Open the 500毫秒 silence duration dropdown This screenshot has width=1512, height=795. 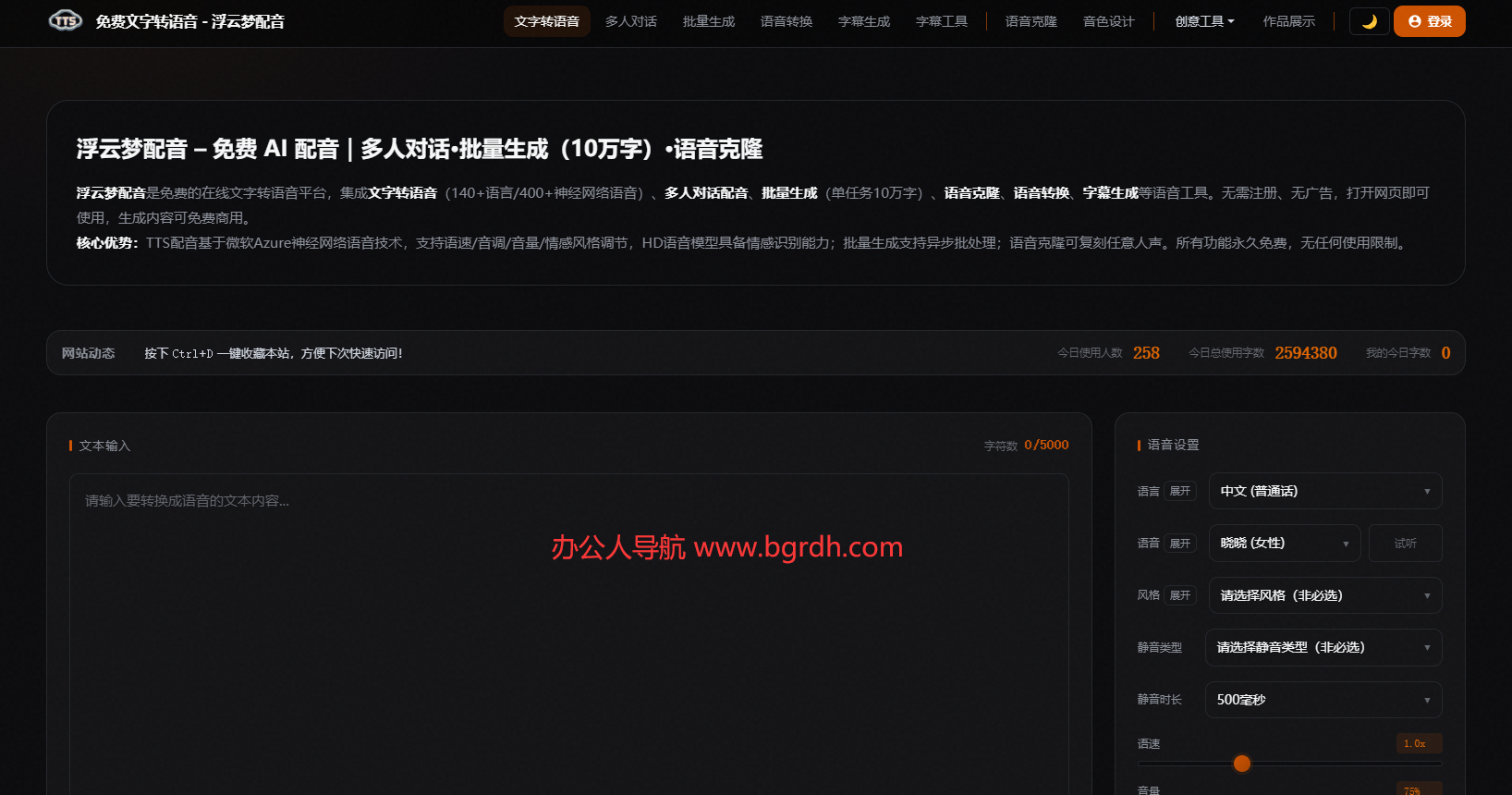click(x=1323, y=700)
